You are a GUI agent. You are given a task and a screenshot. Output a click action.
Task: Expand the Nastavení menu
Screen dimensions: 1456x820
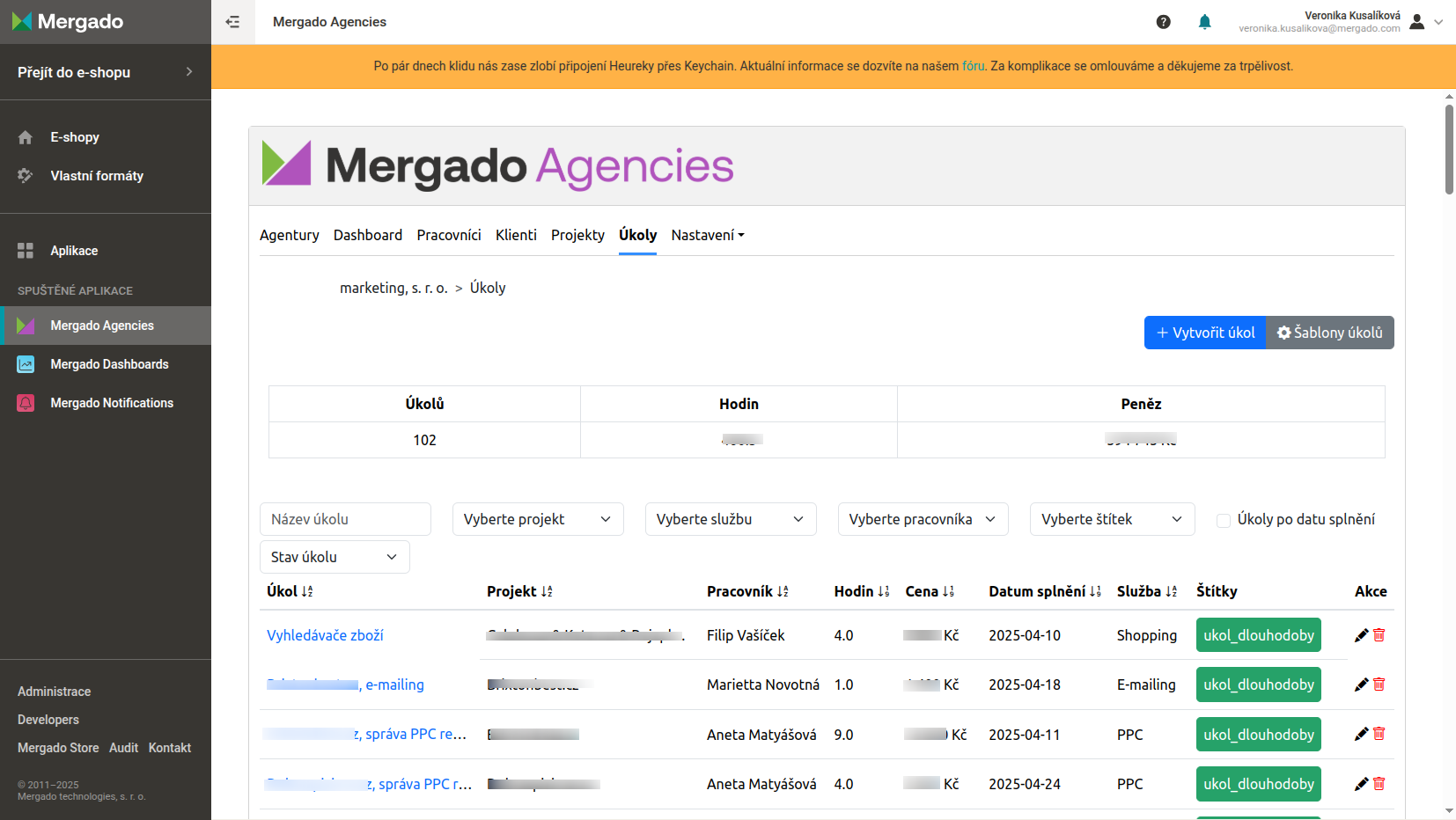tap(707, 235)
